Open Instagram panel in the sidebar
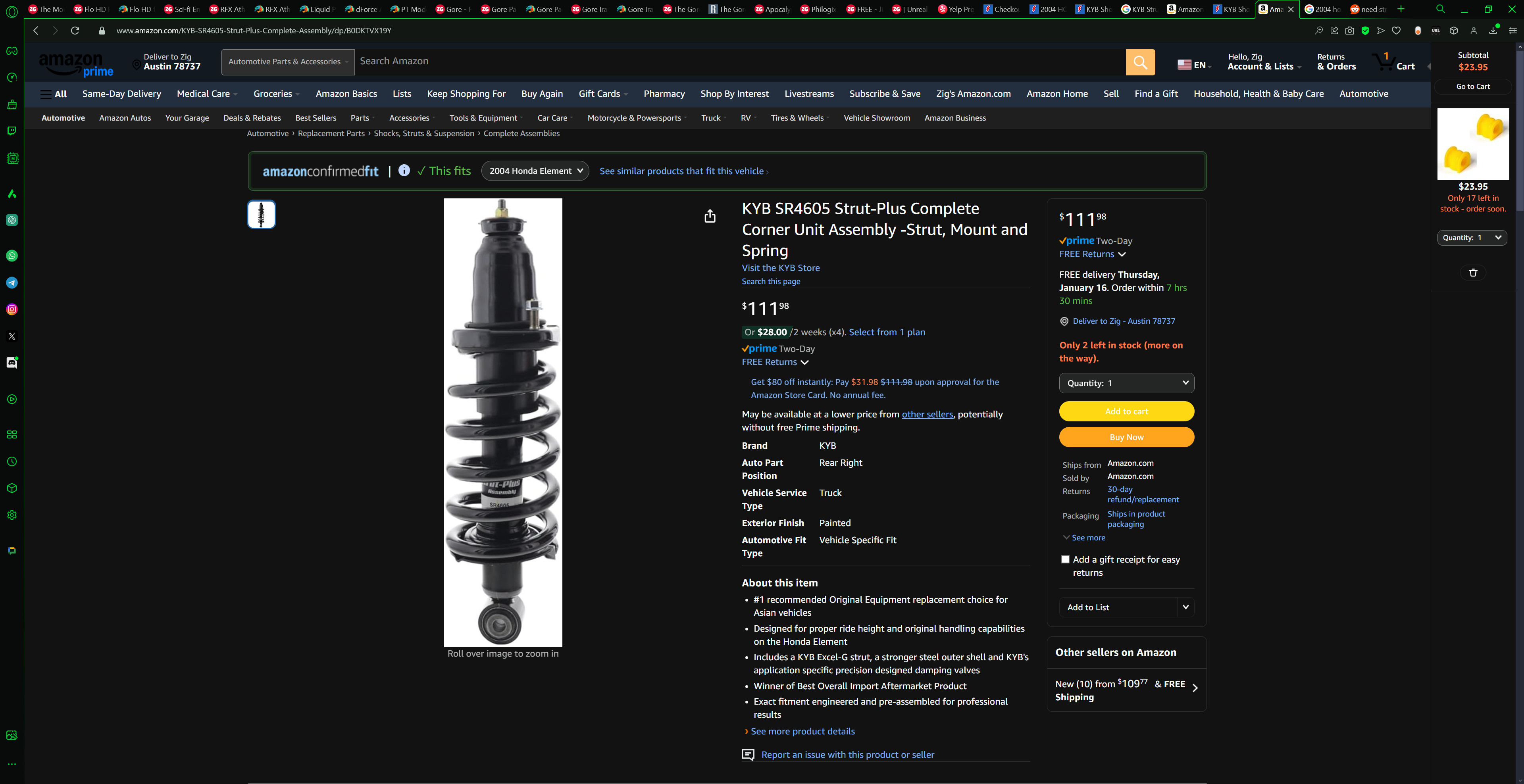This screenshot has width=1524, height=784. coord(12,309)
